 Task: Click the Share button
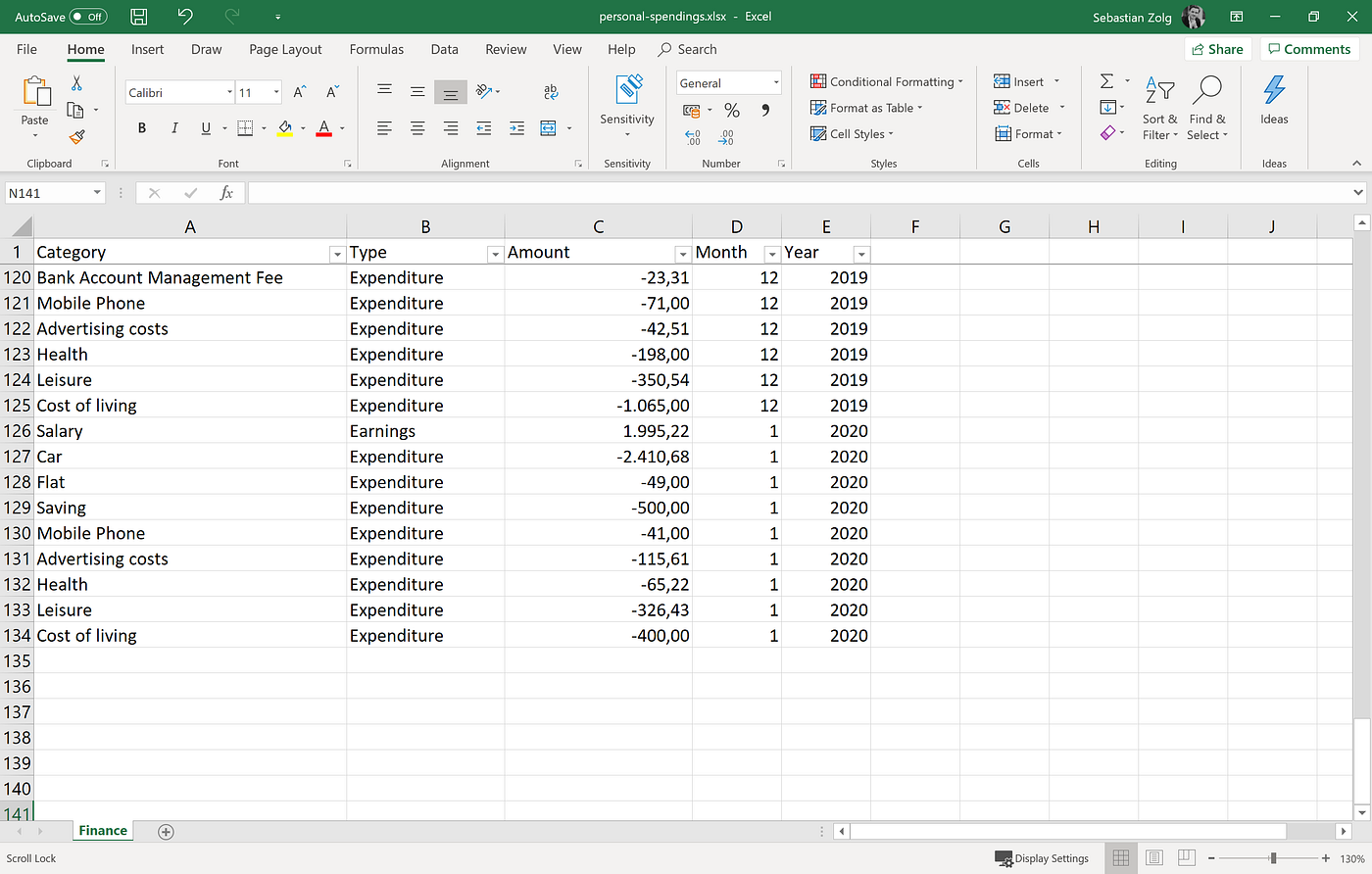[1217, 49]
